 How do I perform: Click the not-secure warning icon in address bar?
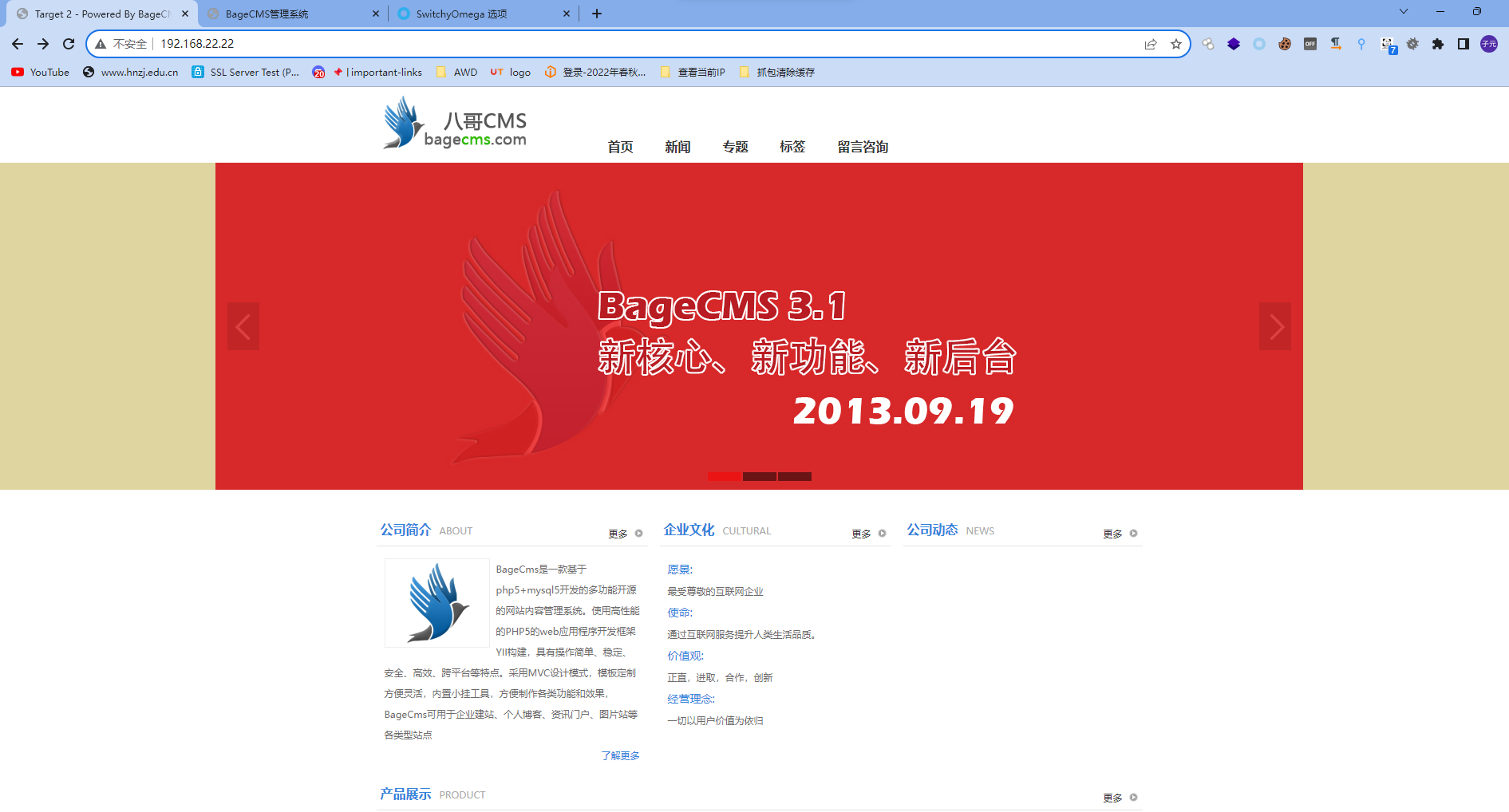pos(101,44)
